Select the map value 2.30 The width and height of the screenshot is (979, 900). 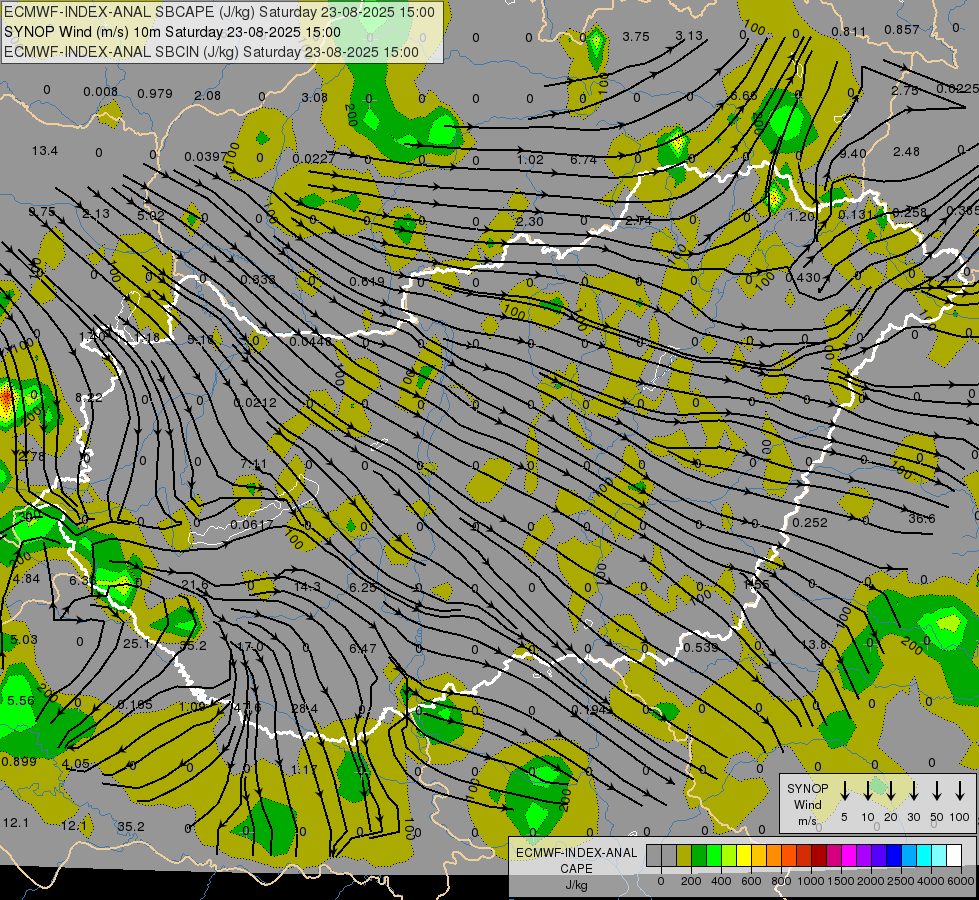pyautogui.click(x=529, y=221)
